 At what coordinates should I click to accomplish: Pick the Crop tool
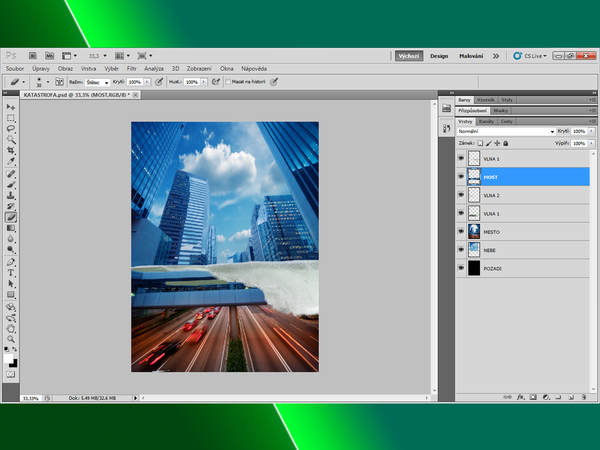click(11, 151)
